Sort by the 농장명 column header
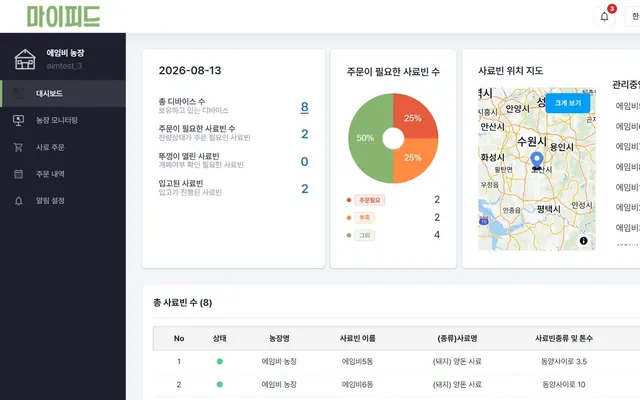The height and width of the screenshot is (400, 640). coord(279,338)
